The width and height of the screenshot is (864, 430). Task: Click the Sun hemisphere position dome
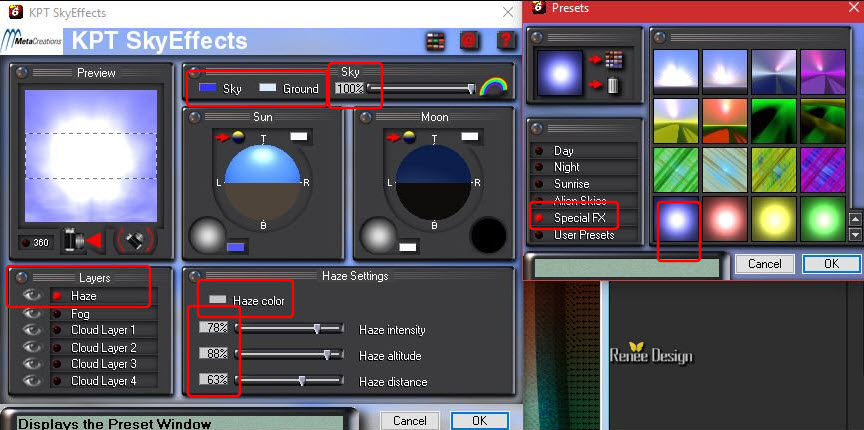263,182
